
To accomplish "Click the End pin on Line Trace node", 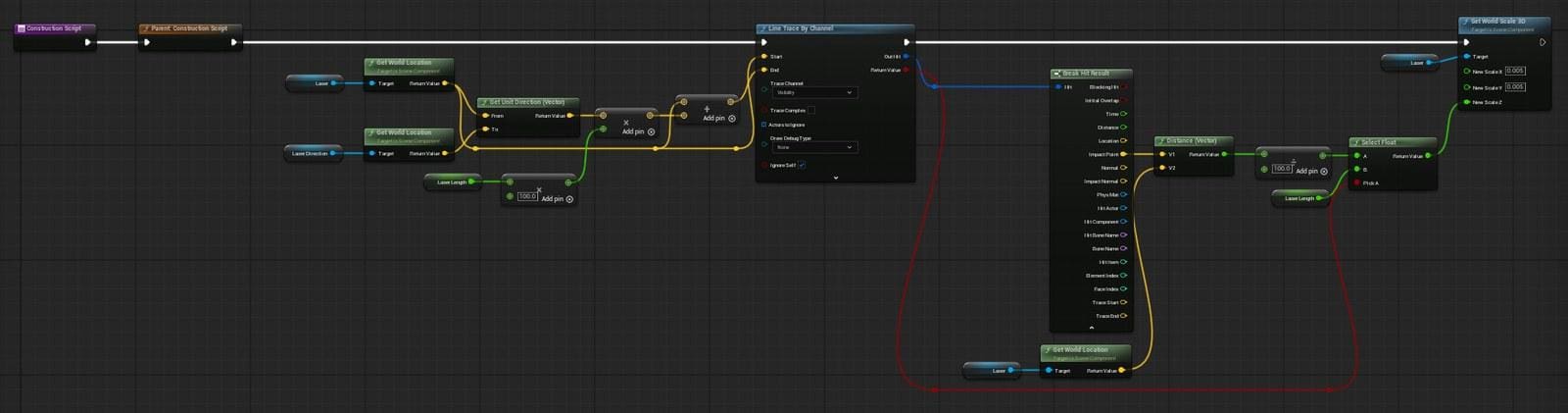I will coord(764,70).
